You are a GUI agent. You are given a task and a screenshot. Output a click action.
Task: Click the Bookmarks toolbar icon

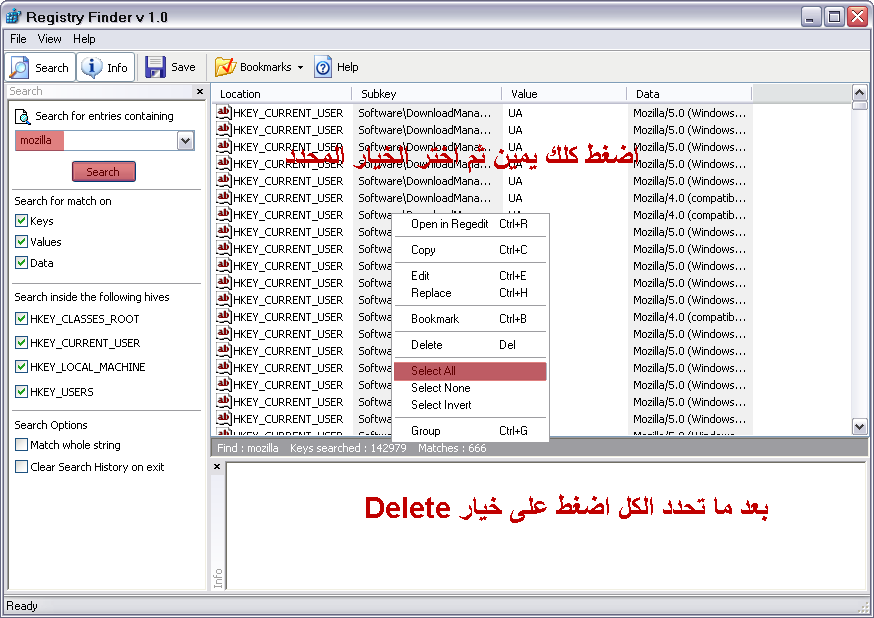(x=226, y=67)
